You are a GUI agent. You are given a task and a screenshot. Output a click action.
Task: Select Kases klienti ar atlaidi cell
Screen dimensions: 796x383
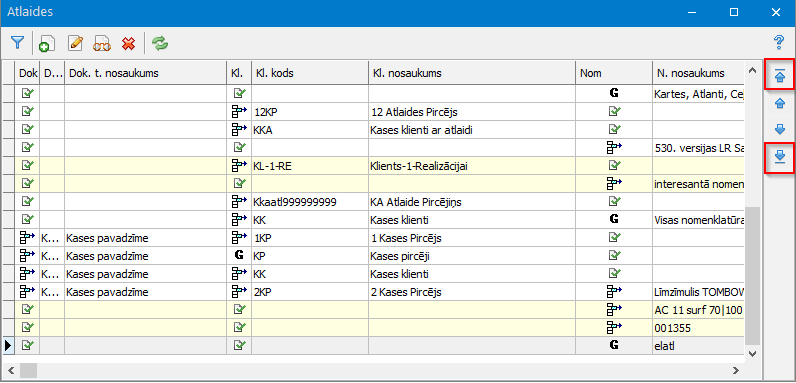472,130
